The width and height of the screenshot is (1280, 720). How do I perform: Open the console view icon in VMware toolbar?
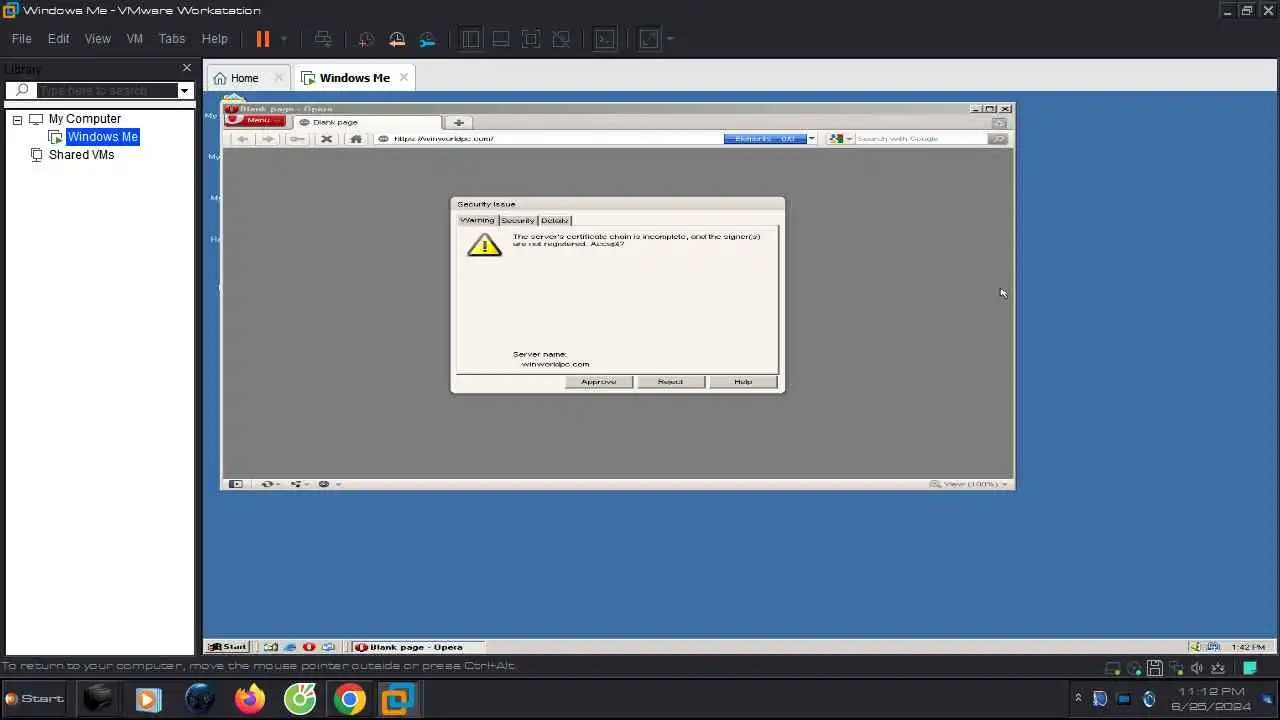coord(605,39)
